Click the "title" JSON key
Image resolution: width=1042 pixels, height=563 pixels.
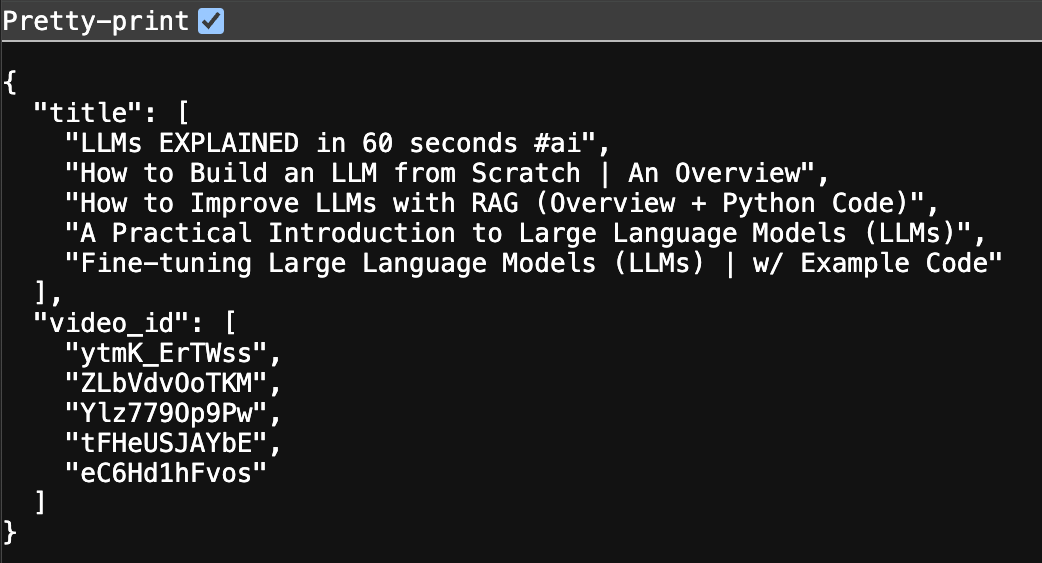(81, 112)
